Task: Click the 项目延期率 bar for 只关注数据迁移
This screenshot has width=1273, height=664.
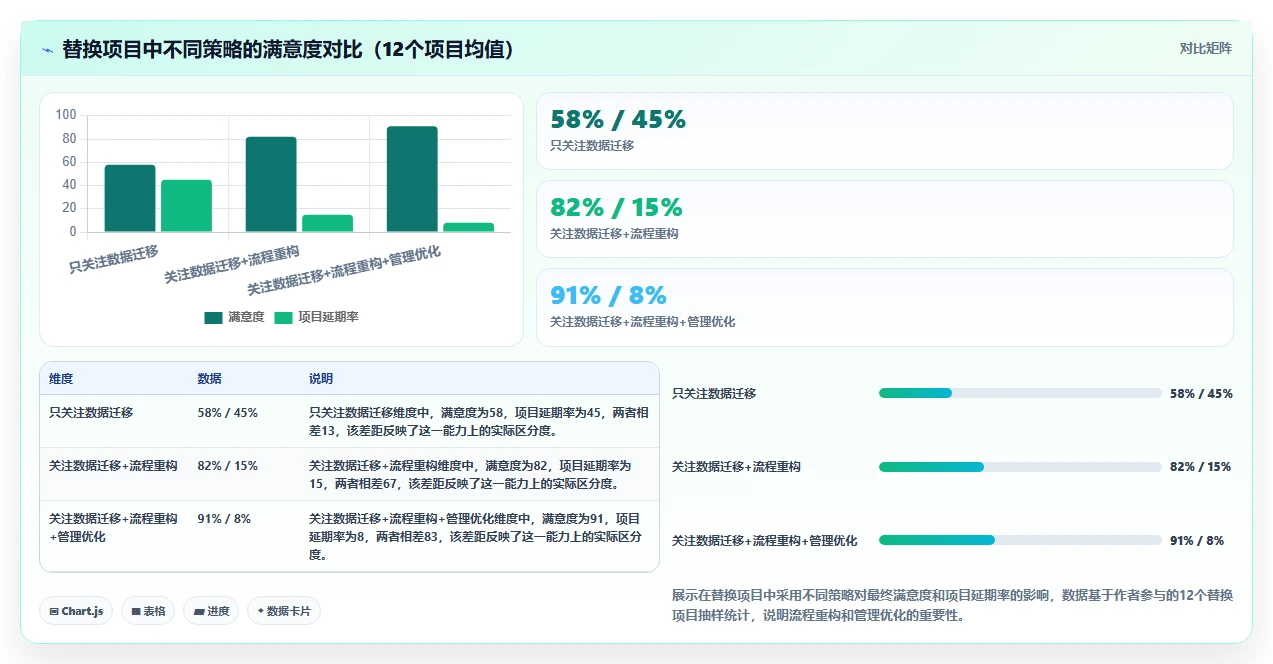Action: pyautogui.click(x=186, y=206)
